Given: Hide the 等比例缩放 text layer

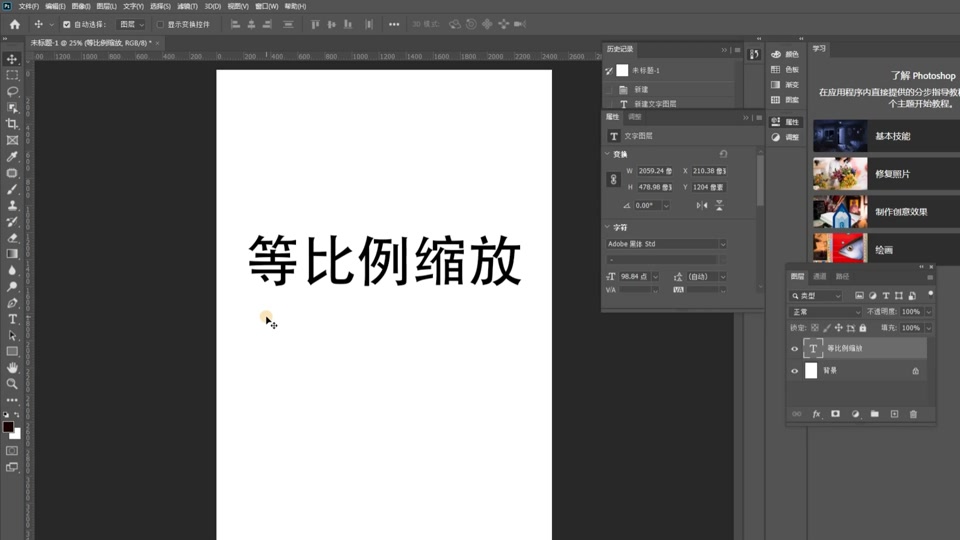Looking at the screenshot, I should (x=795, y=348).
